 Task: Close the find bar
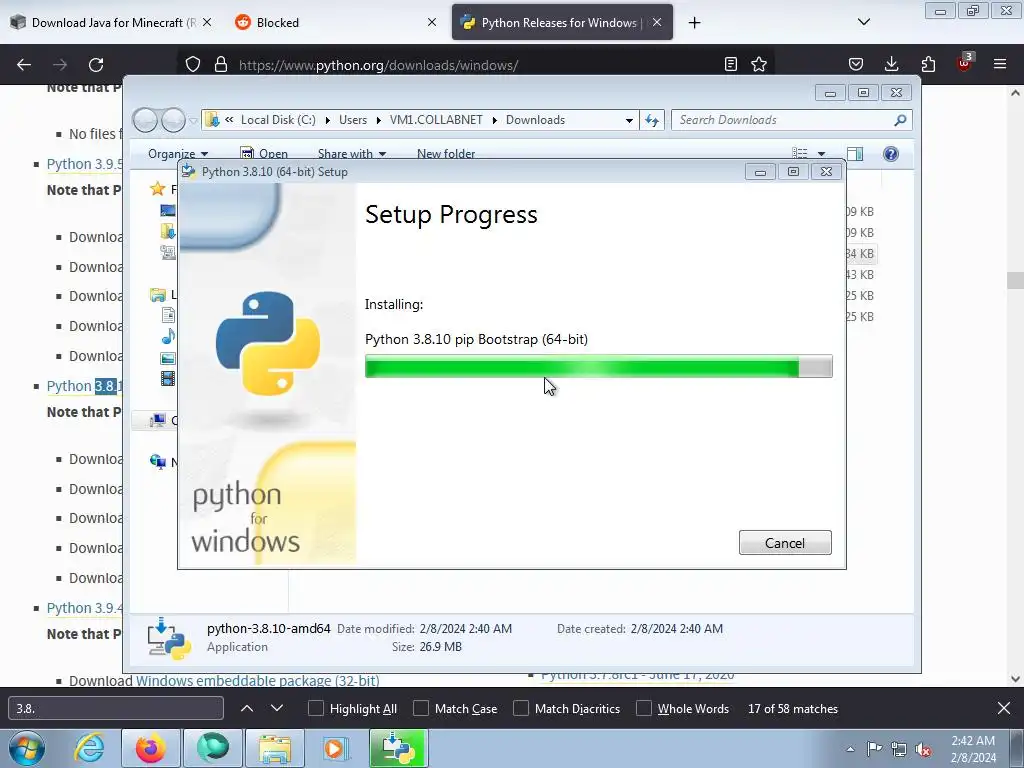tap(1004, 709)
